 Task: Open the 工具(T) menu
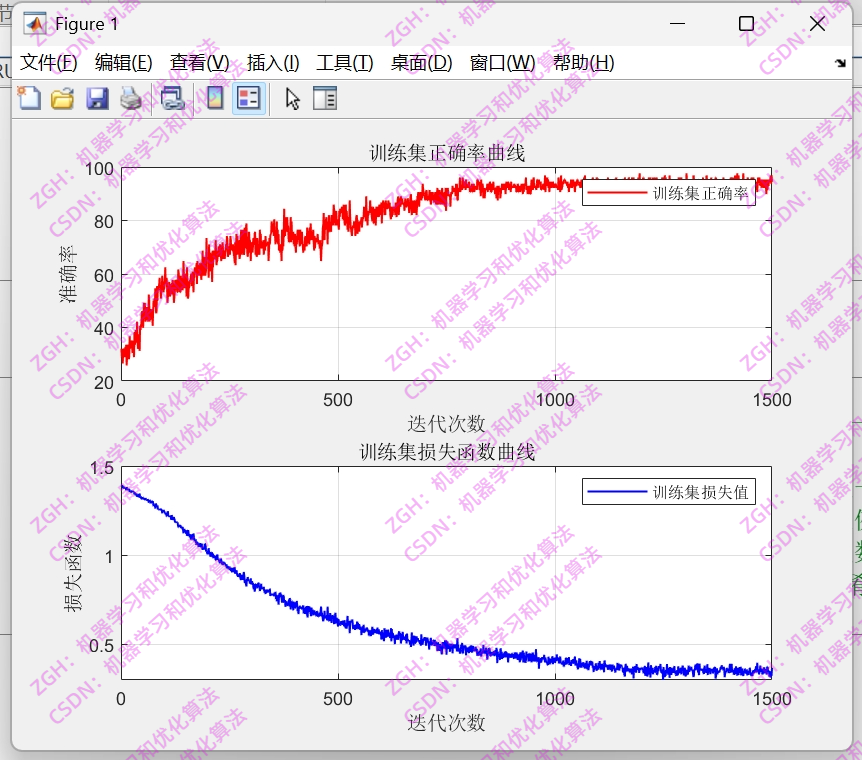point(345,63)
